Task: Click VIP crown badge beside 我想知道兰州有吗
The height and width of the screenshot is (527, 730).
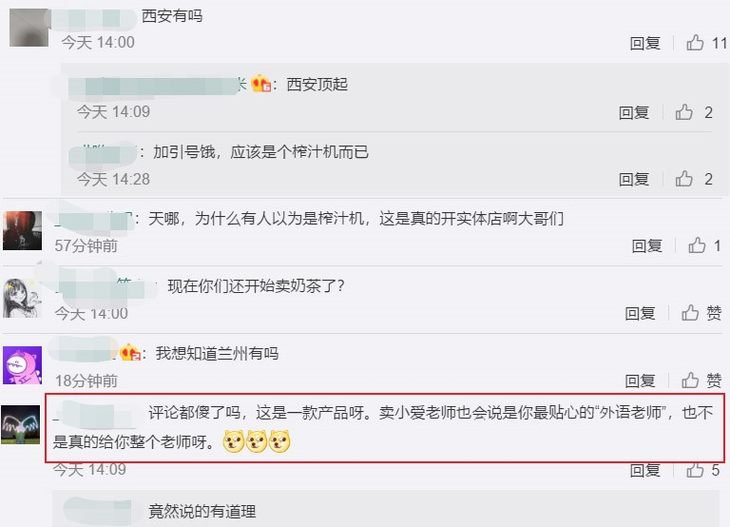Action: 130,353
